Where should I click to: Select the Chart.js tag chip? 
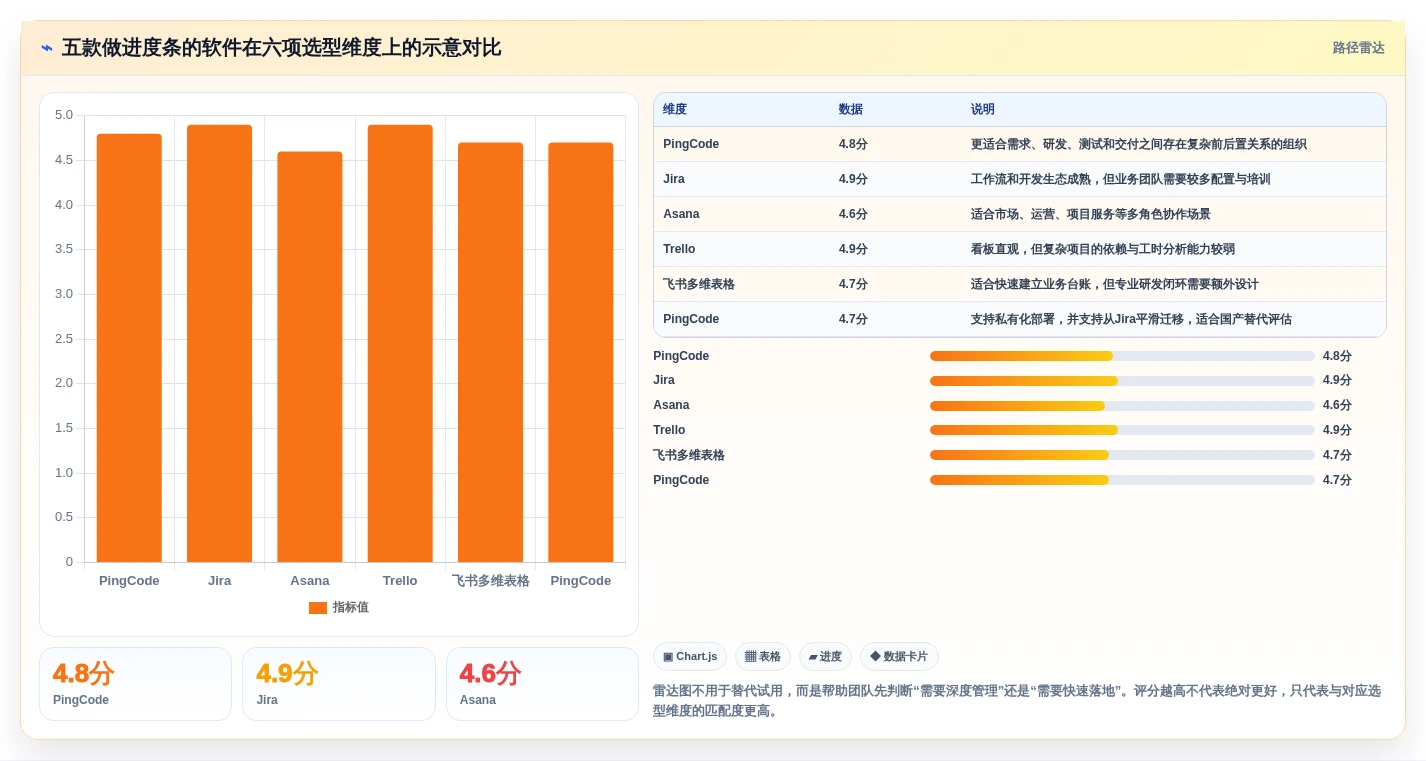point(690,657)
